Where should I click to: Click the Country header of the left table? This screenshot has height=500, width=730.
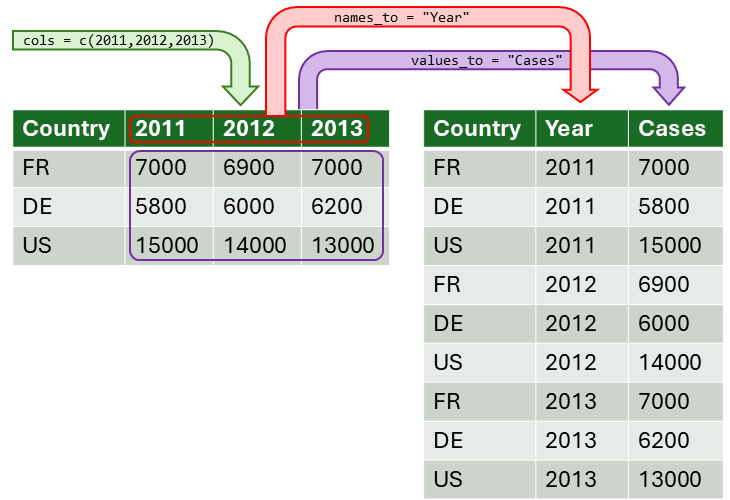tap(66, 129)
